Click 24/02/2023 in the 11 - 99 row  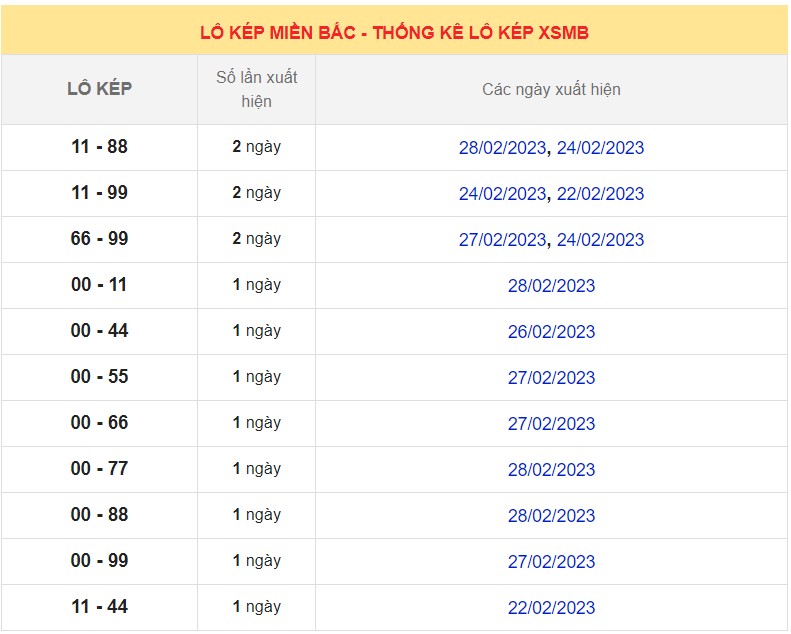coord(502,194)
